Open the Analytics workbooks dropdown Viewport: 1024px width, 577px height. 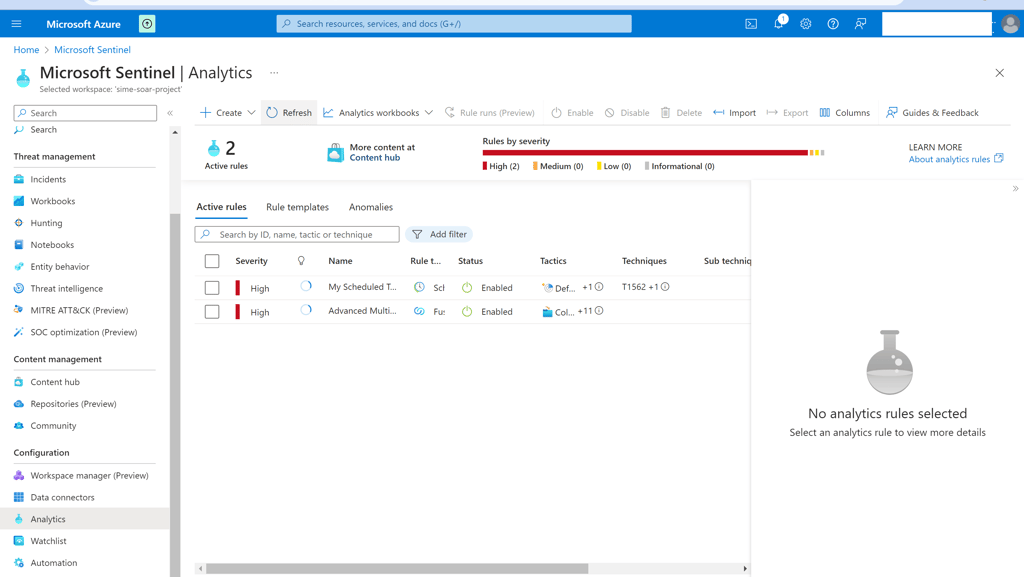[x=378, y=113]
